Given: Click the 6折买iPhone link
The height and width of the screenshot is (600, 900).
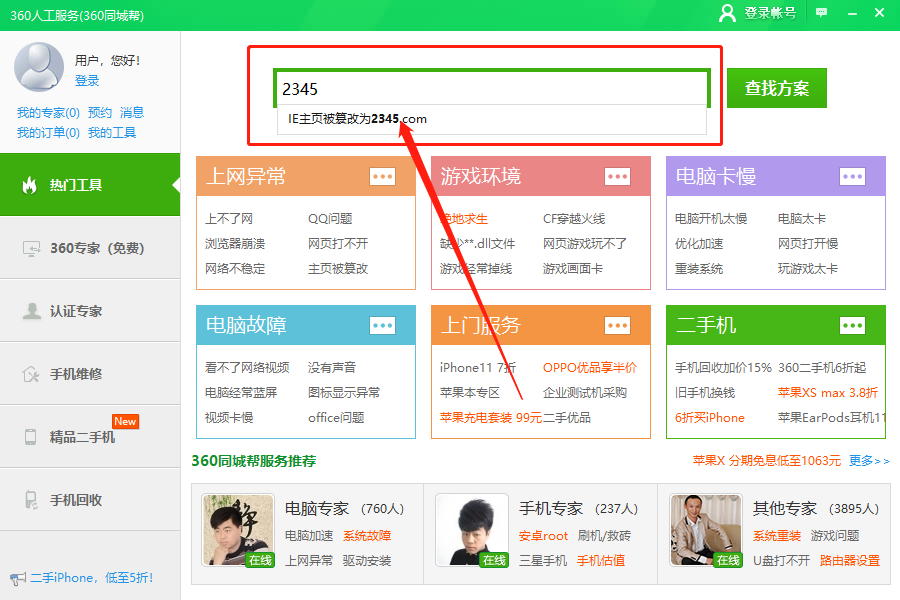Looking at the screenshot, I should 710,417.
